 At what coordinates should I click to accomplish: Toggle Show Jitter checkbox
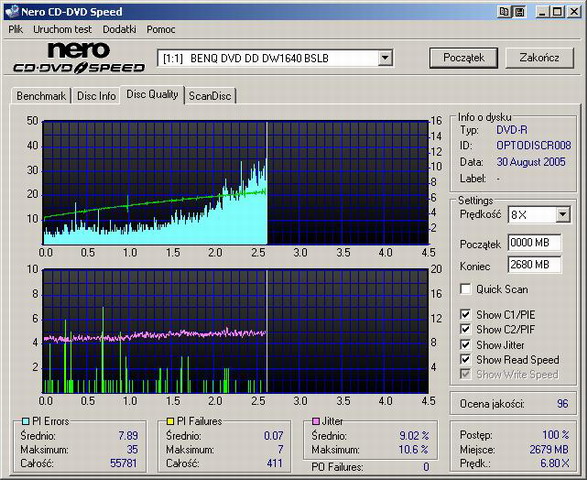coord(465,345)
